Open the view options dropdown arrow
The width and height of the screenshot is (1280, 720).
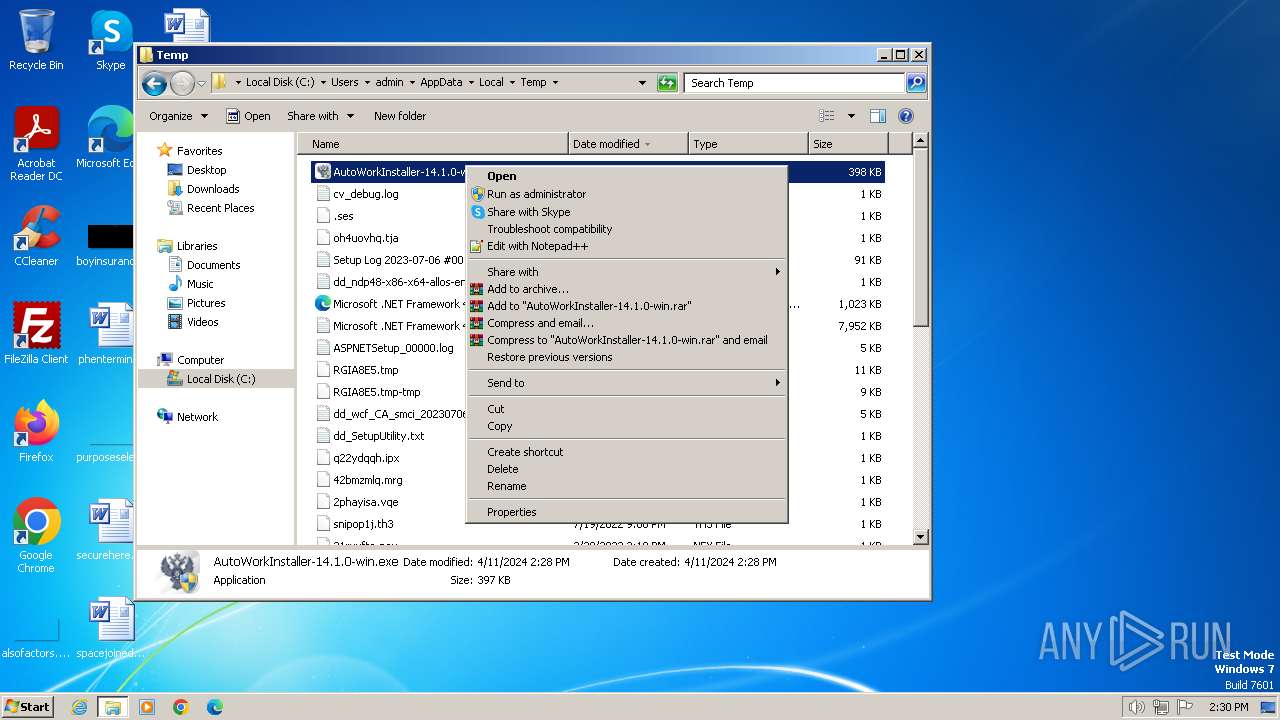[x=851, y=116]
